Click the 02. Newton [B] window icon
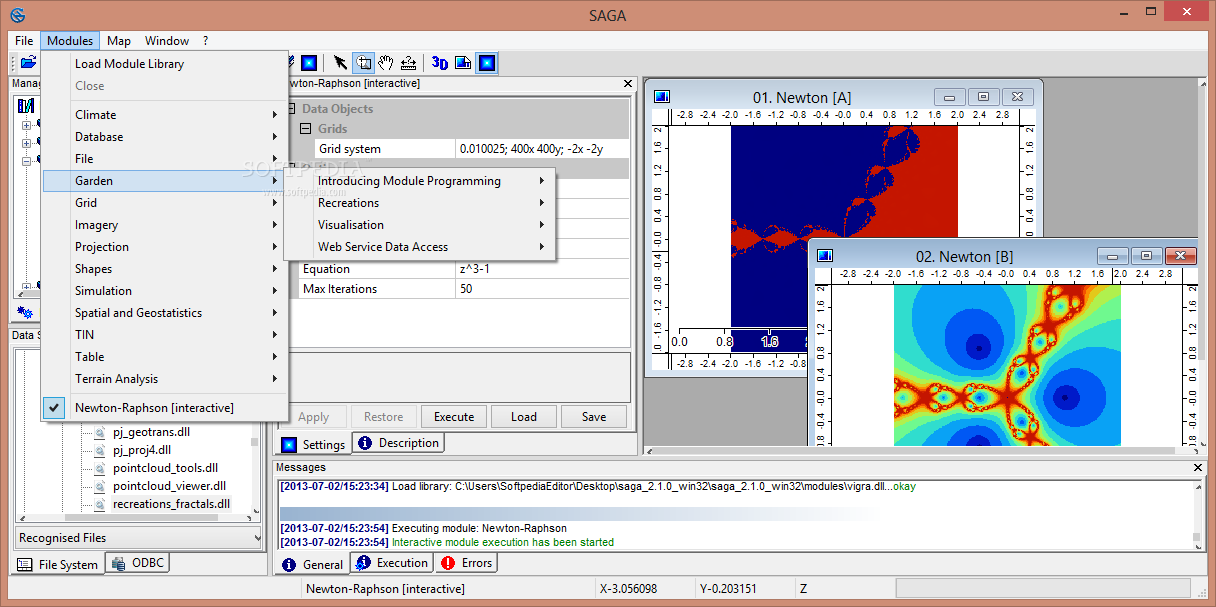This screenshot has width=1216, height=607. point(825,256)
